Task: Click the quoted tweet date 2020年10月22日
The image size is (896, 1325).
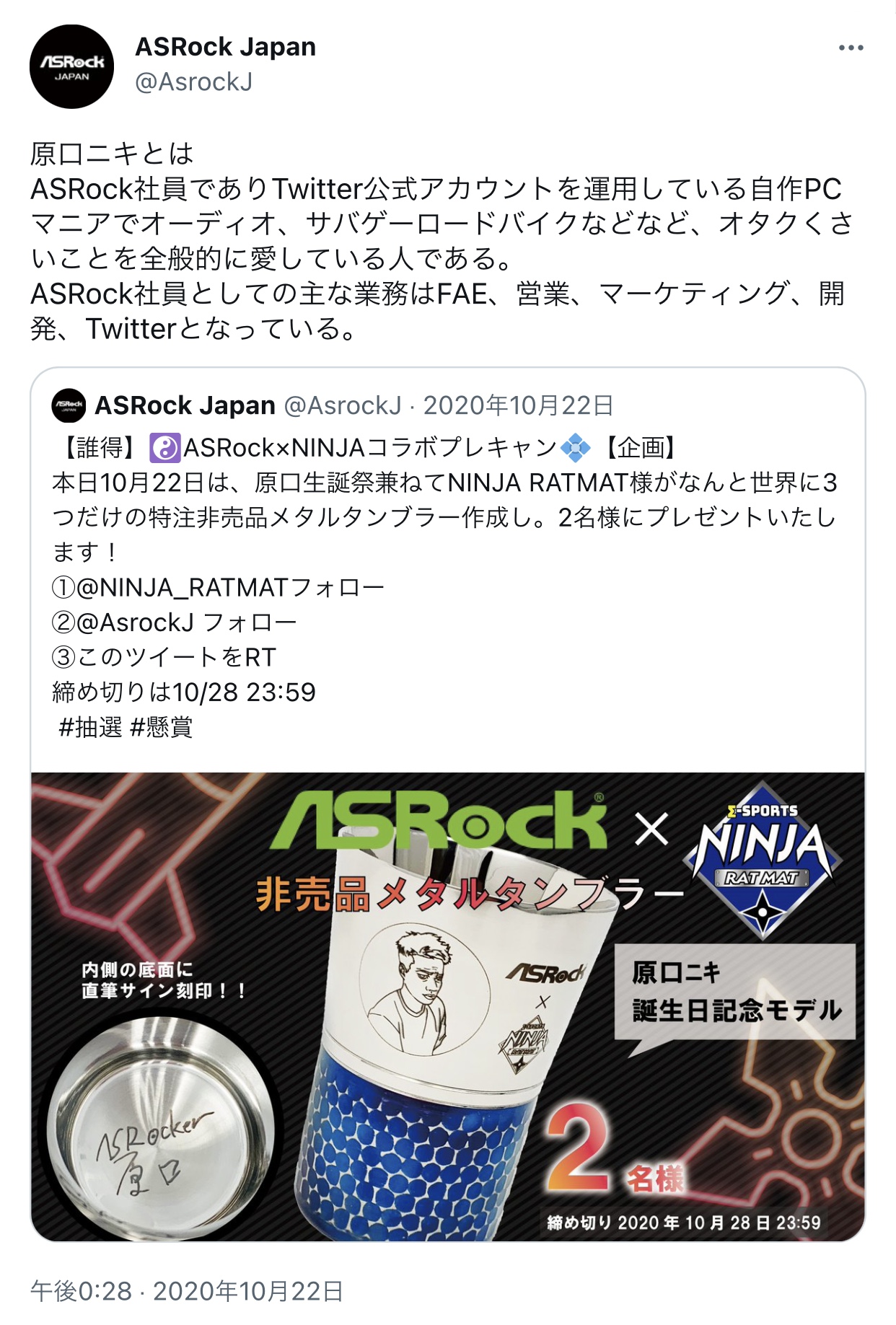Action: 518,405
